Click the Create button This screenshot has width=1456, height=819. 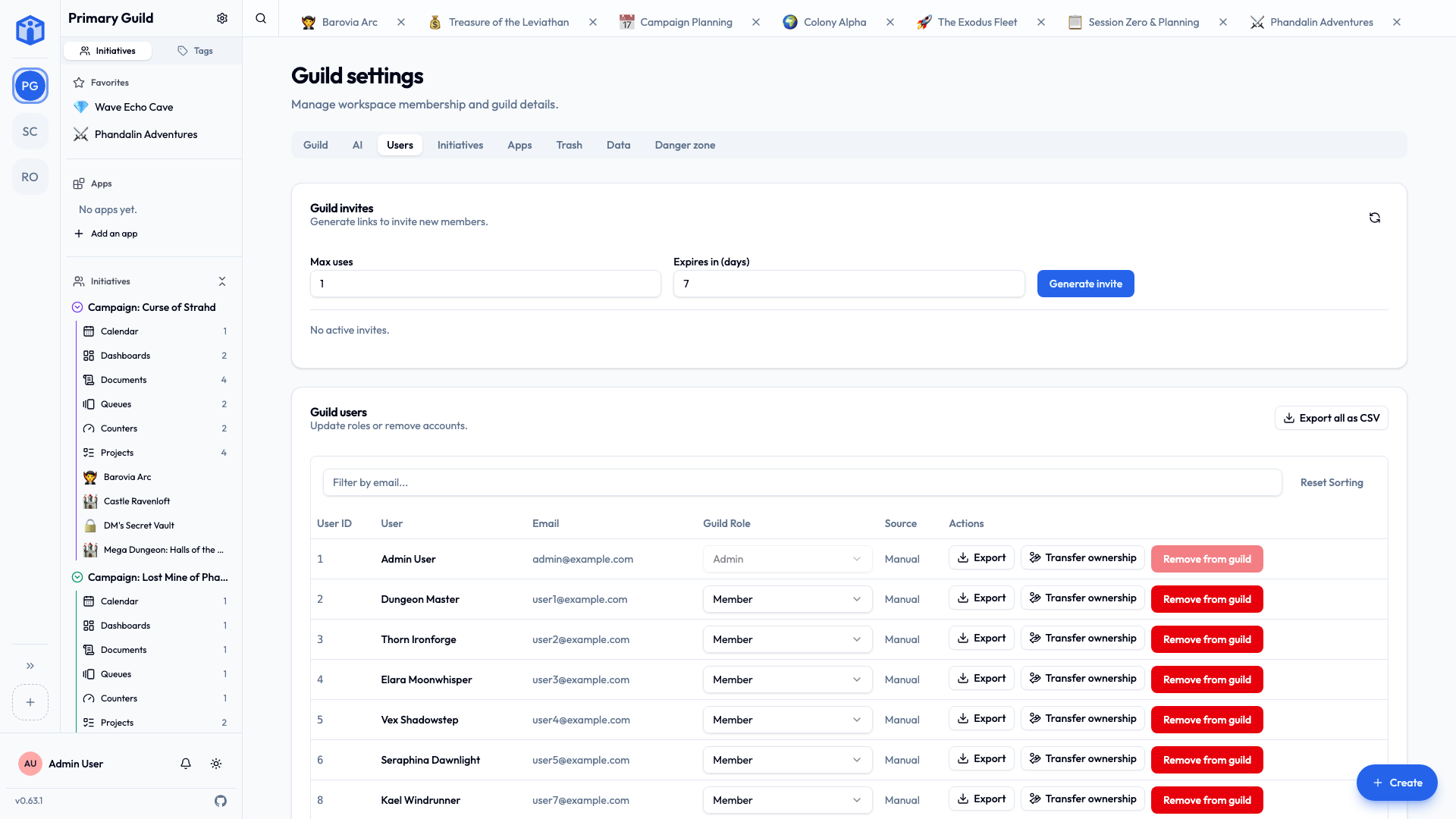pos(1396,783)
